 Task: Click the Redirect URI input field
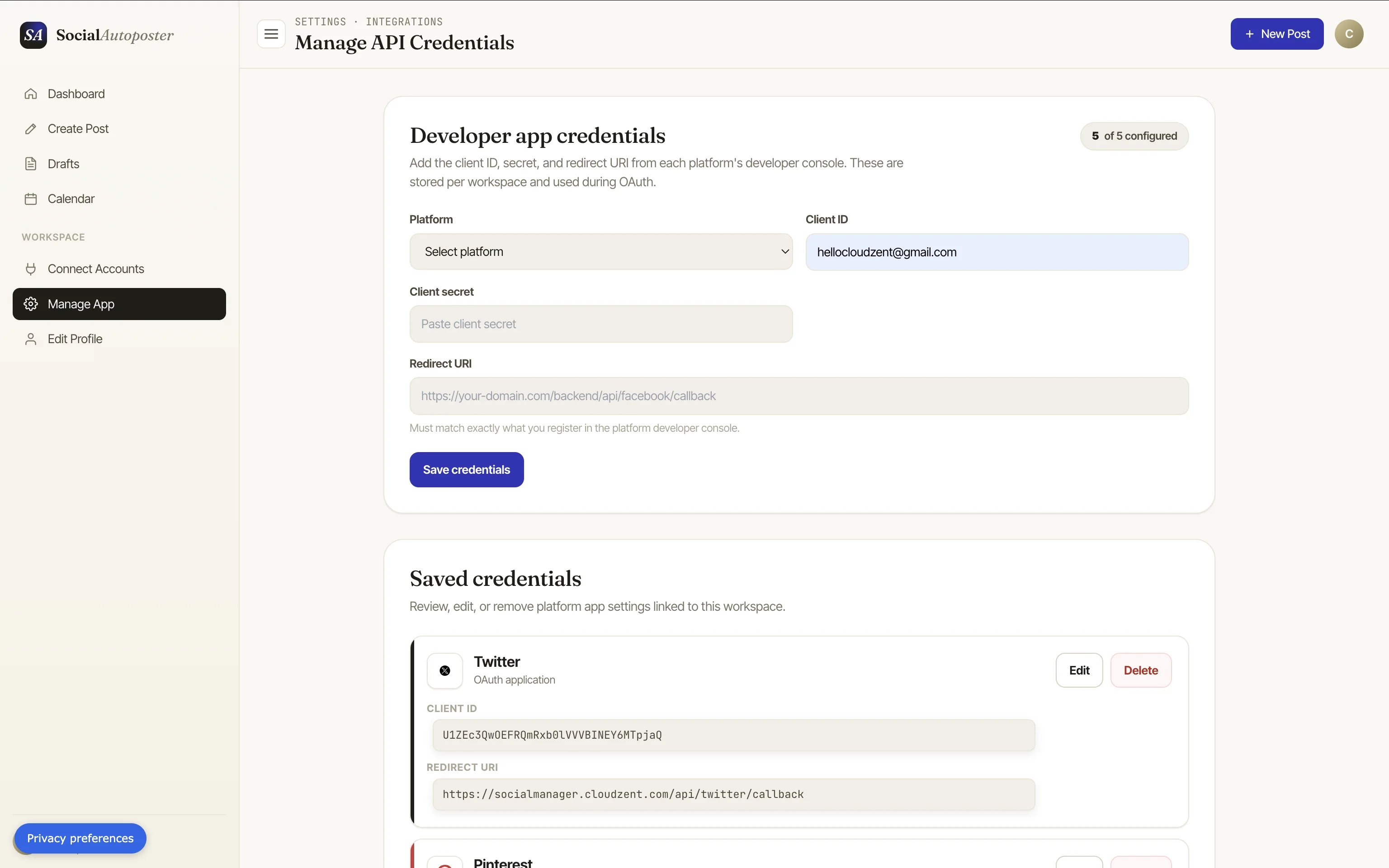[799, 396]
